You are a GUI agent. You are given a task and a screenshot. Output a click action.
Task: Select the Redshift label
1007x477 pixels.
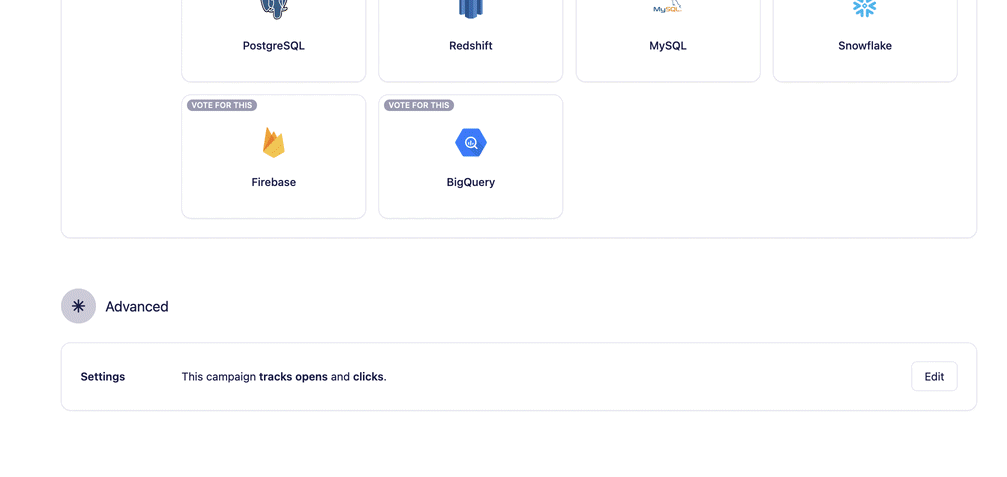[x=471, y=46]
